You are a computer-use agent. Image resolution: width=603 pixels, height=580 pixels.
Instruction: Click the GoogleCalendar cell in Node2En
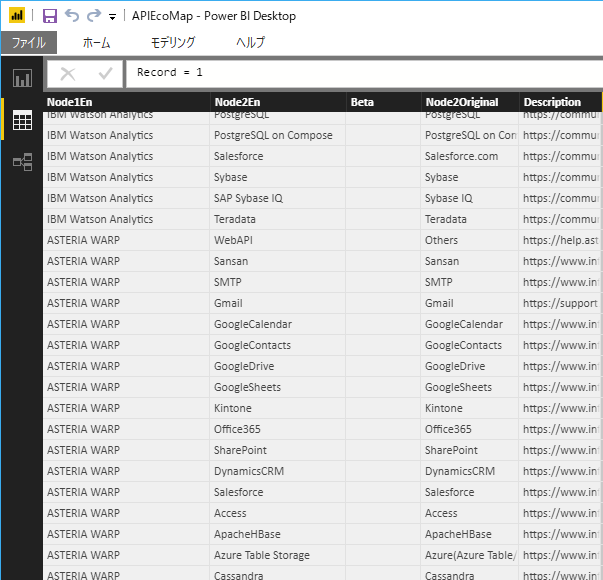278,324
